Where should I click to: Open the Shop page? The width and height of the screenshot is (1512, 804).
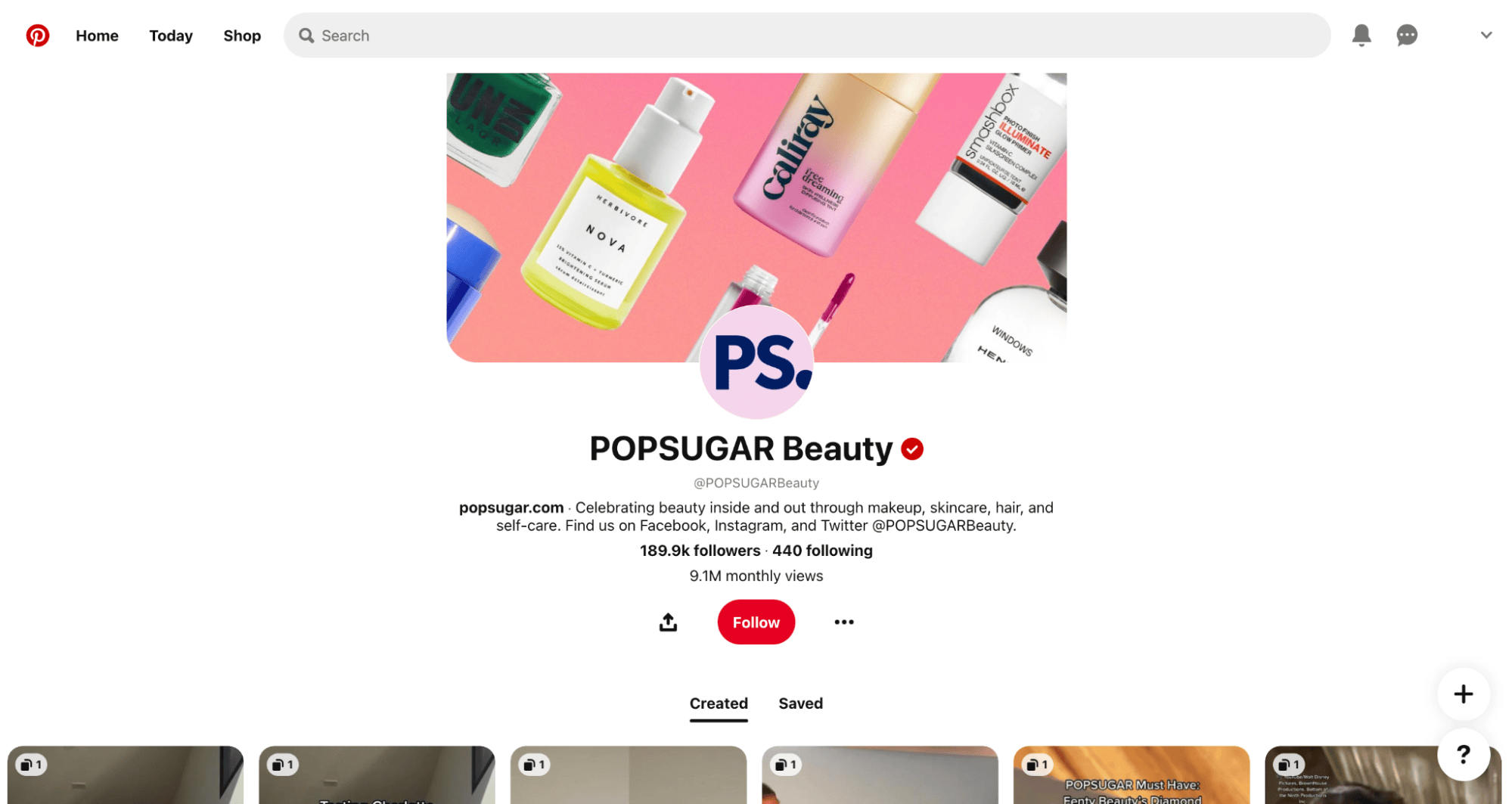click(242, 36)
